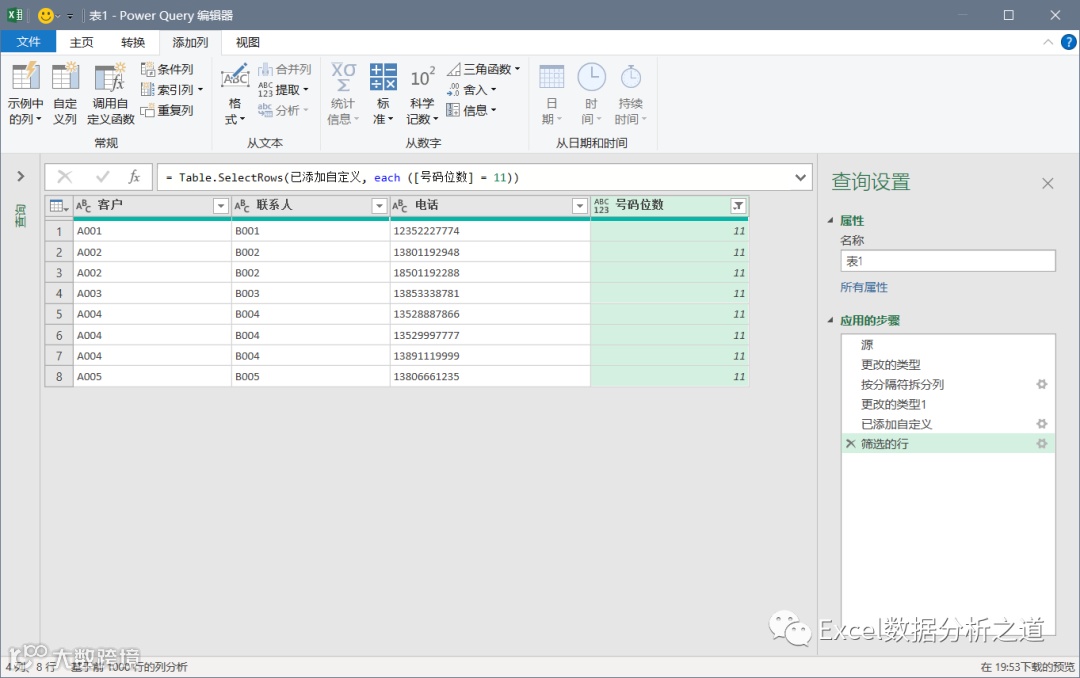Click Time (时间) column tool
This screenshot has width=1080, height=678.
[591, 93]
